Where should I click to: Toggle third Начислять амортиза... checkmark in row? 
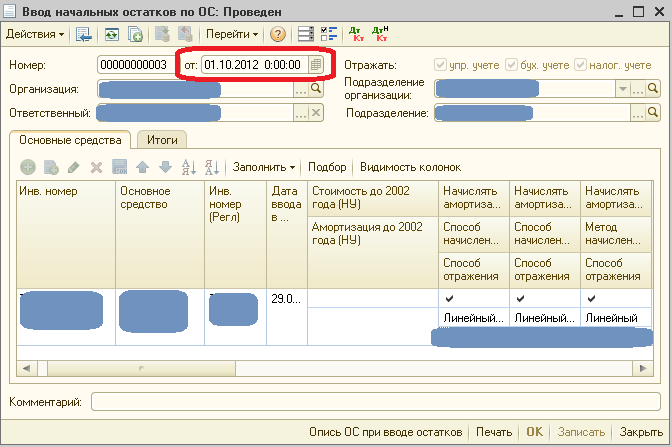(591, 299)
